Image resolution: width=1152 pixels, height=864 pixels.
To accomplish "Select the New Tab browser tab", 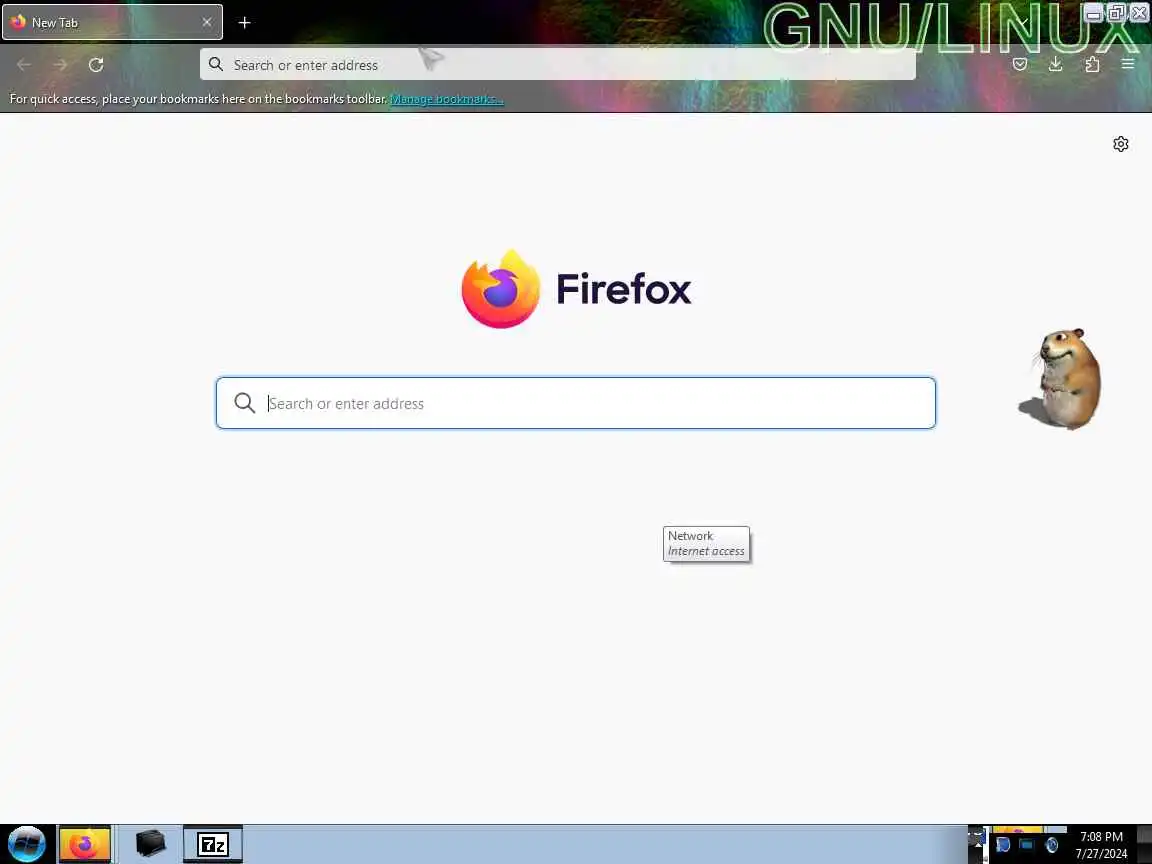I will [x=112, y=23].
